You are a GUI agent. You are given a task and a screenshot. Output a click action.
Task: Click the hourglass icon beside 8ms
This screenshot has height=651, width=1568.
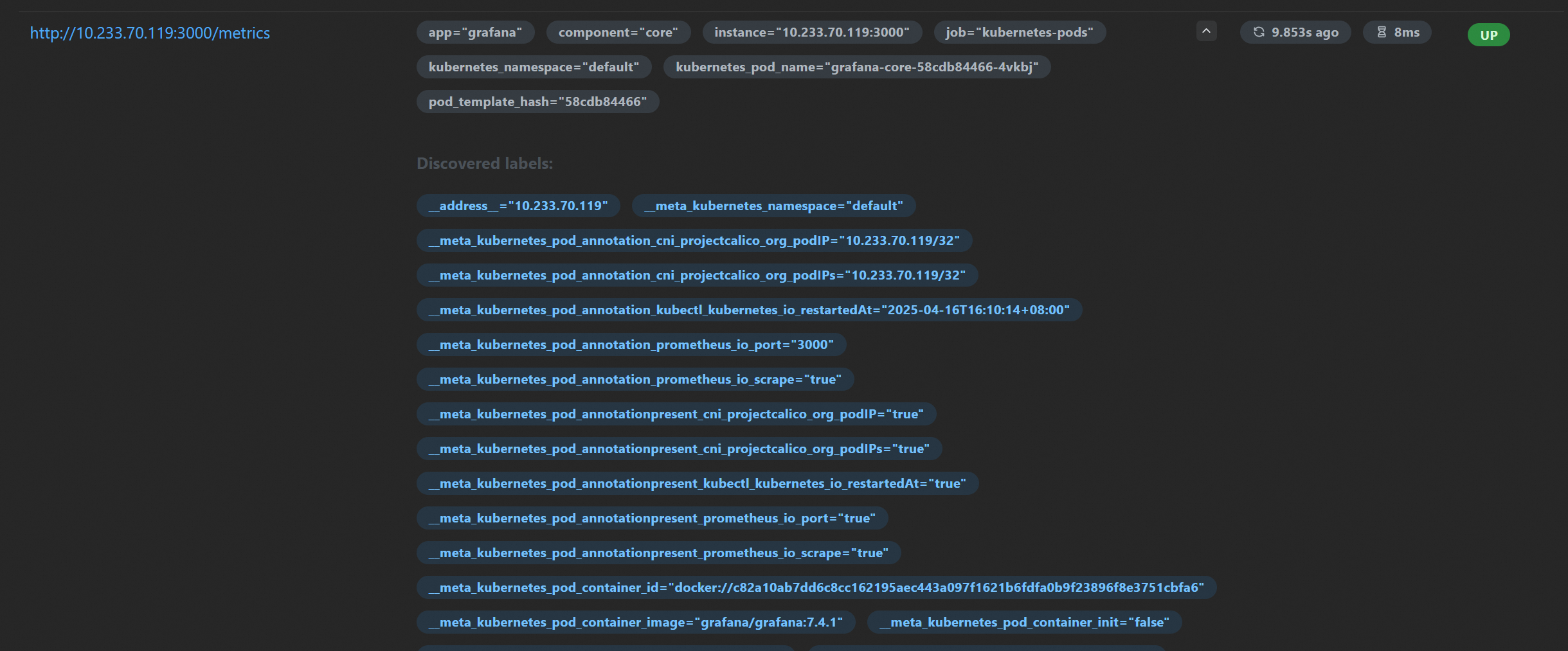[1381, 32]
